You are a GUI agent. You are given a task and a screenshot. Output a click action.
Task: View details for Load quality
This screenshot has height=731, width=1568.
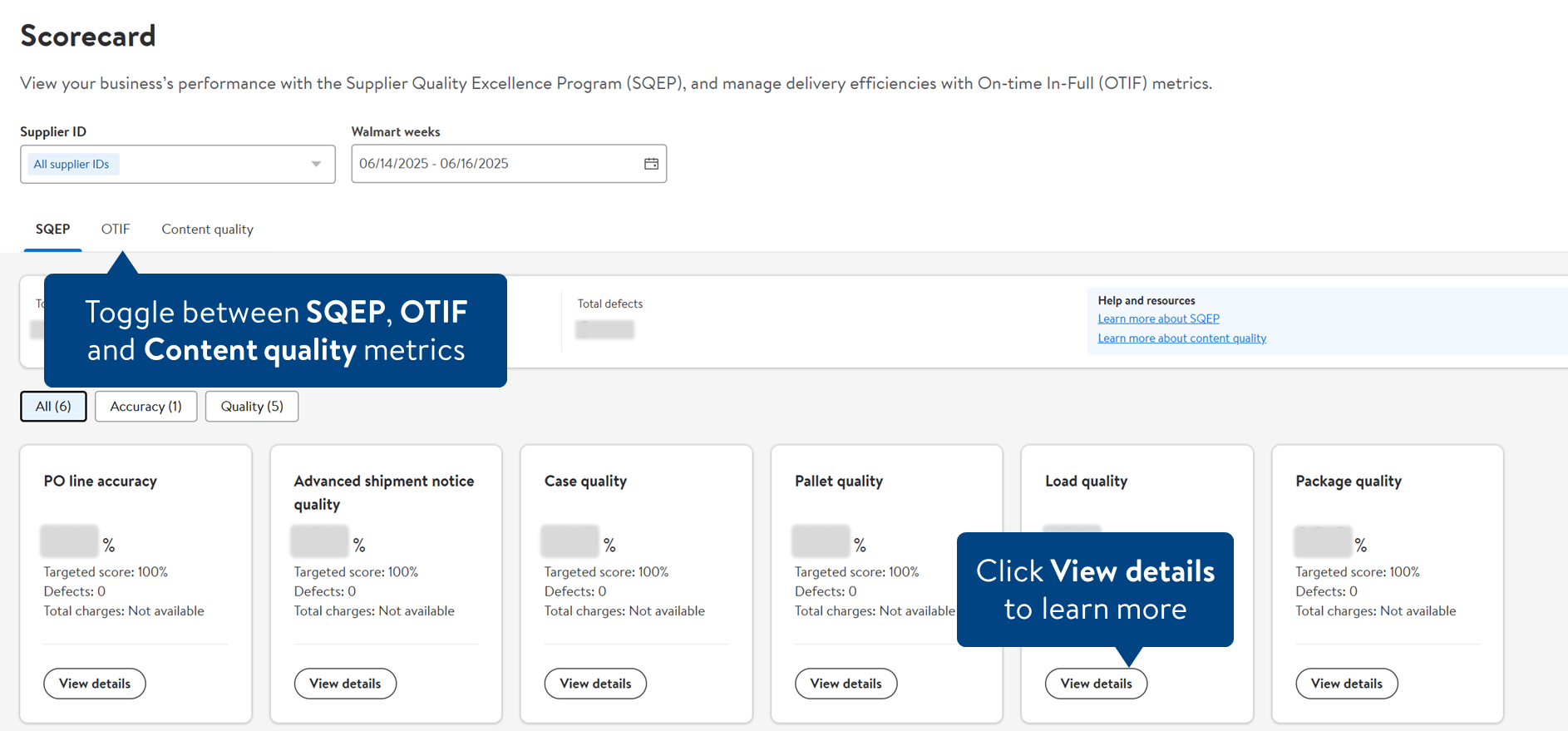(x=1096, y=684)
